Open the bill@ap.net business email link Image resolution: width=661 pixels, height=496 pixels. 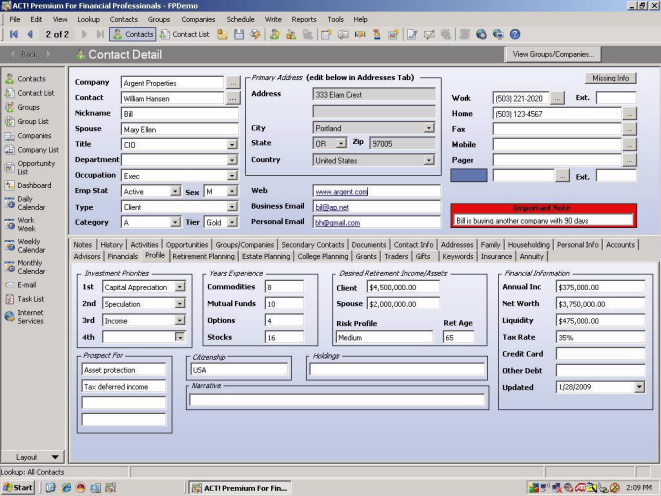coord(332,207)
